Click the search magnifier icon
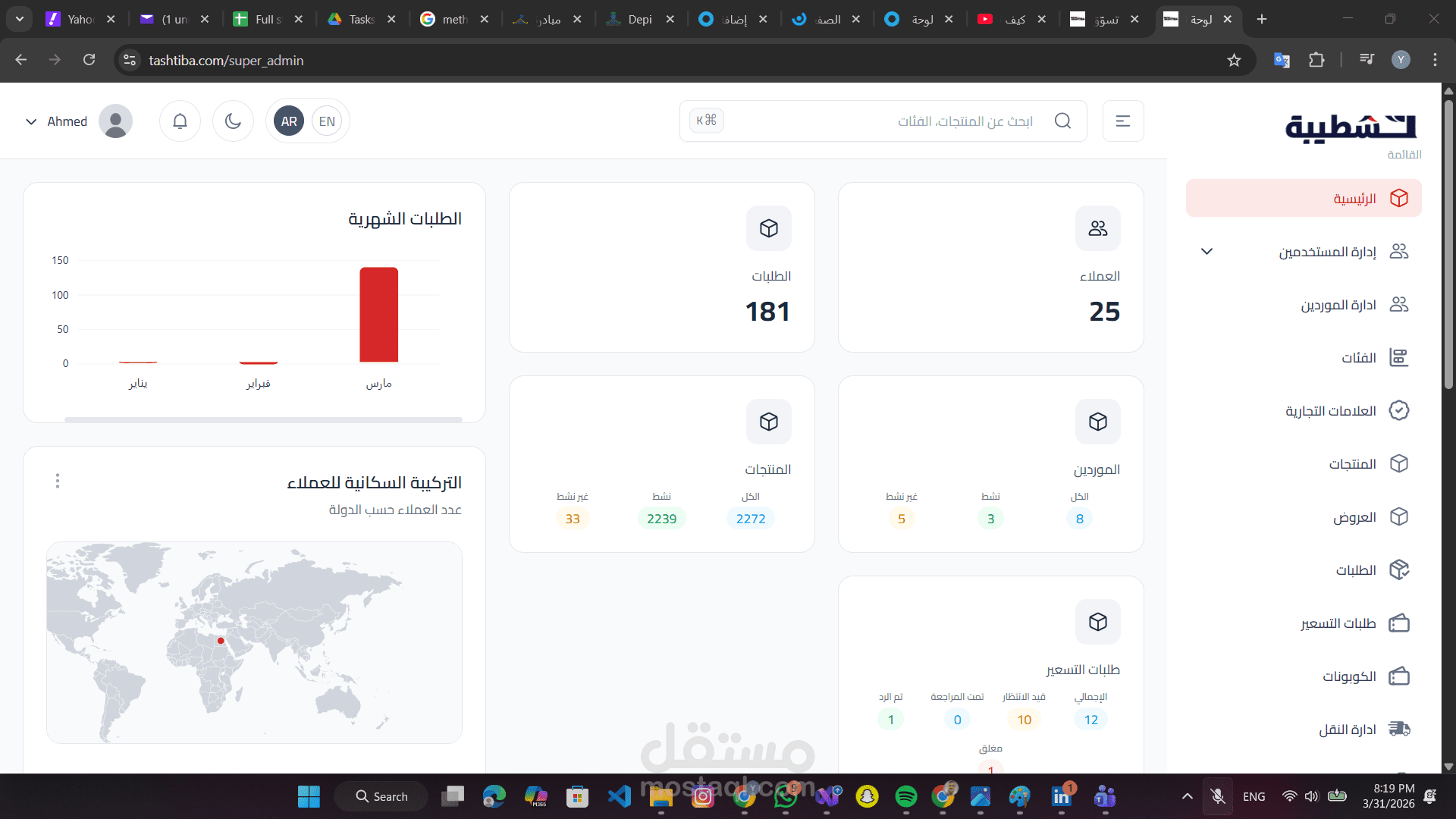Screen dimensions: 1456x819 coord(1062,121)
